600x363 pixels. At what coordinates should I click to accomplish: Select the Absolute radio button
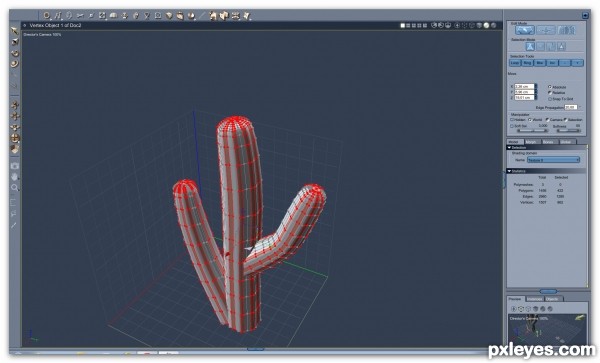[x=549, y=87]
